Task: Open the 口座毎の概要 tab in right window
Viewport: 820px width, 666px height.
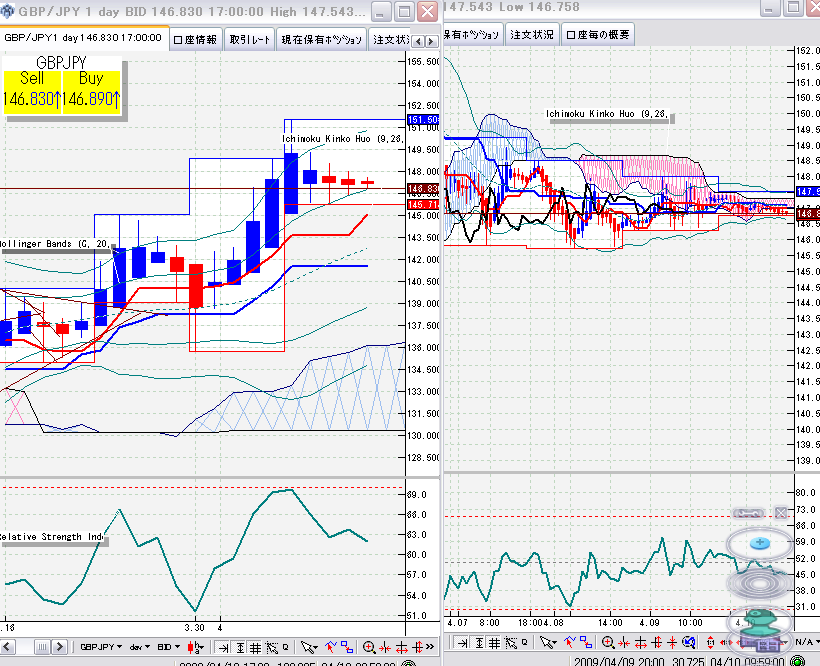Action: pos(598,35)
